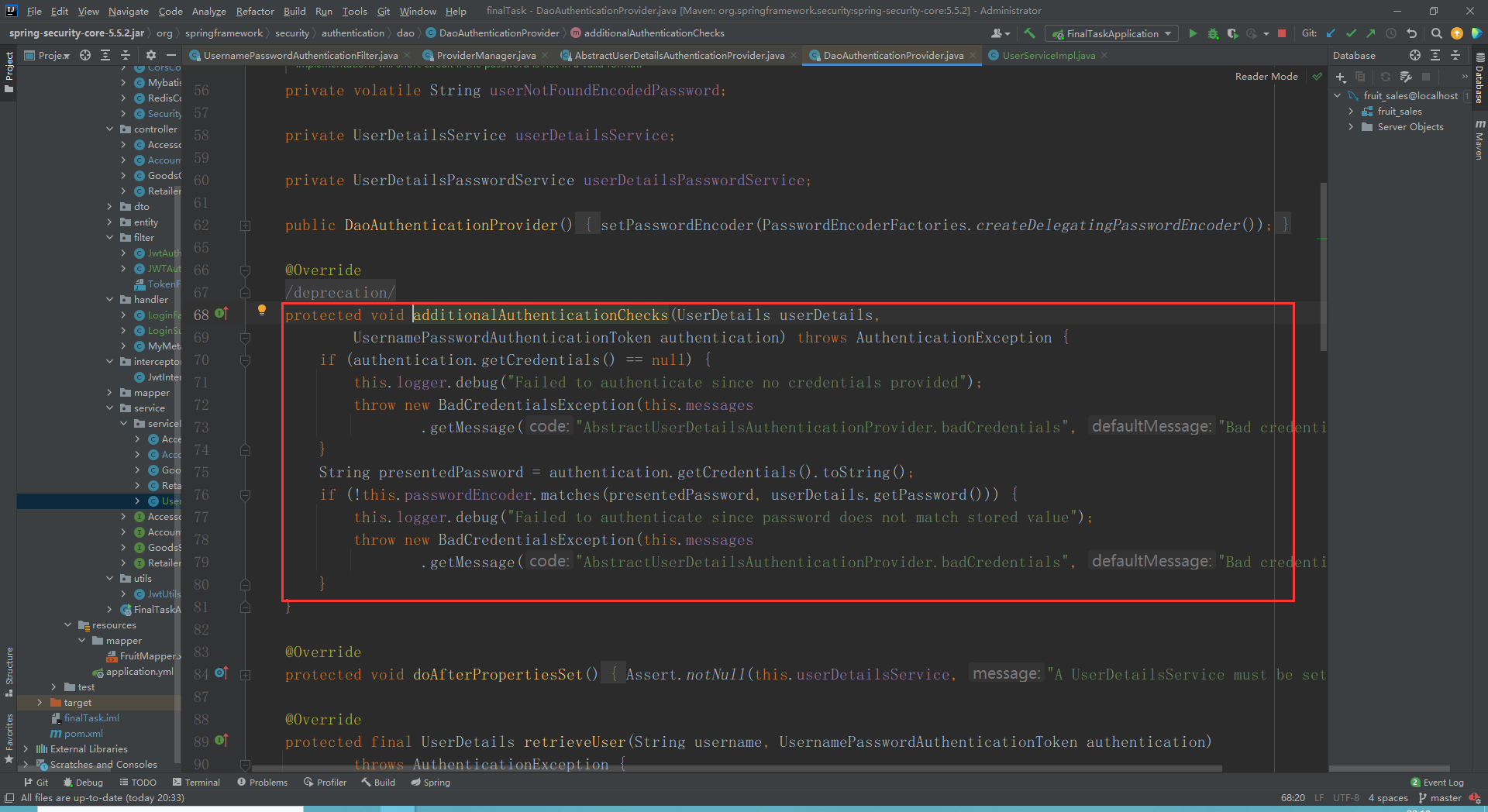This screenshot has height=812, width=1488.
Task: Toggle the Structure tool window
Action: tap(9, 671)
